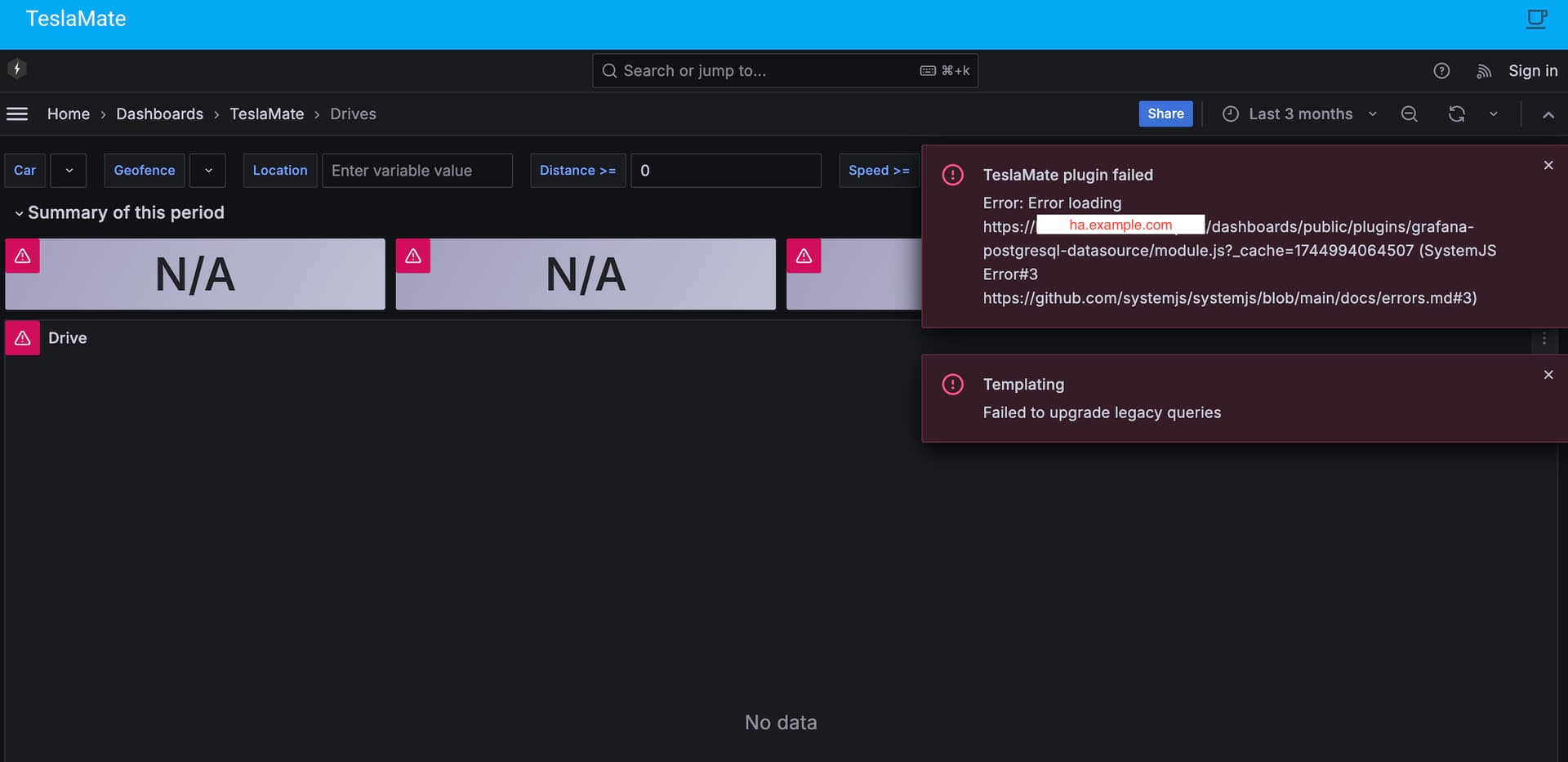
Task: Collapse the dashboard controls with the caret
Action: 1548,115
